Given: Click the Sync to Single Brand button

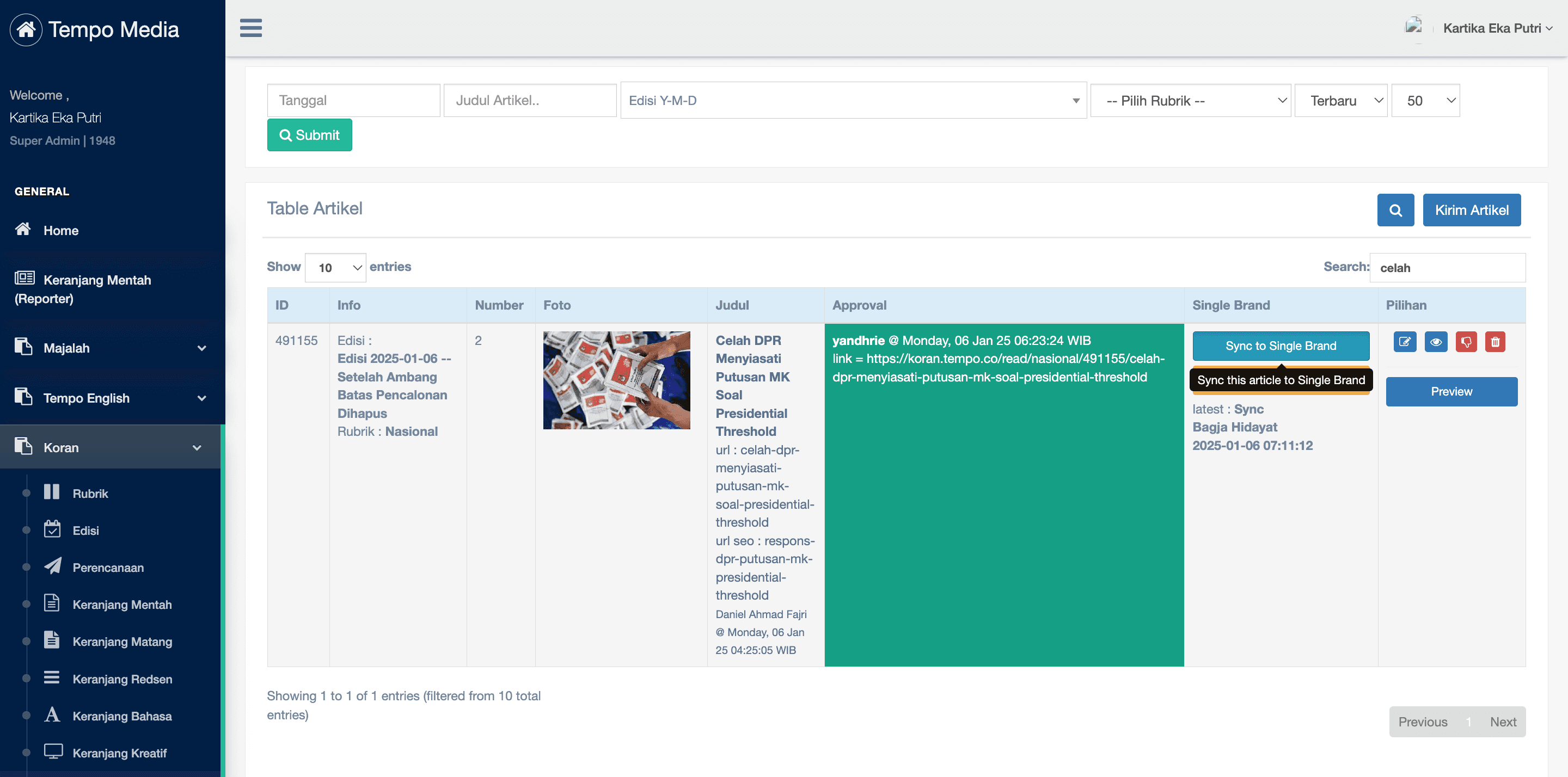Looking at the screenshot, I should (1281, 346).
